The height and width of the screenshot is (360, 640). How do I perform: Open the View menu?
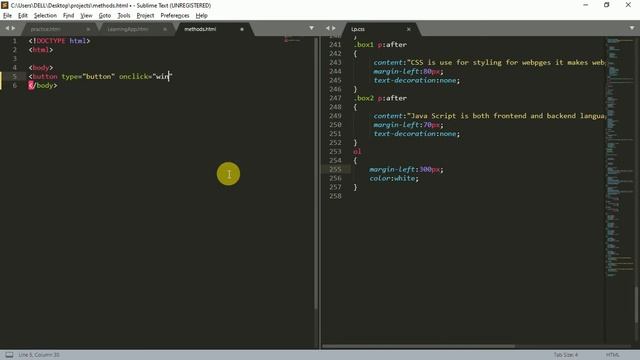point(86,16)
